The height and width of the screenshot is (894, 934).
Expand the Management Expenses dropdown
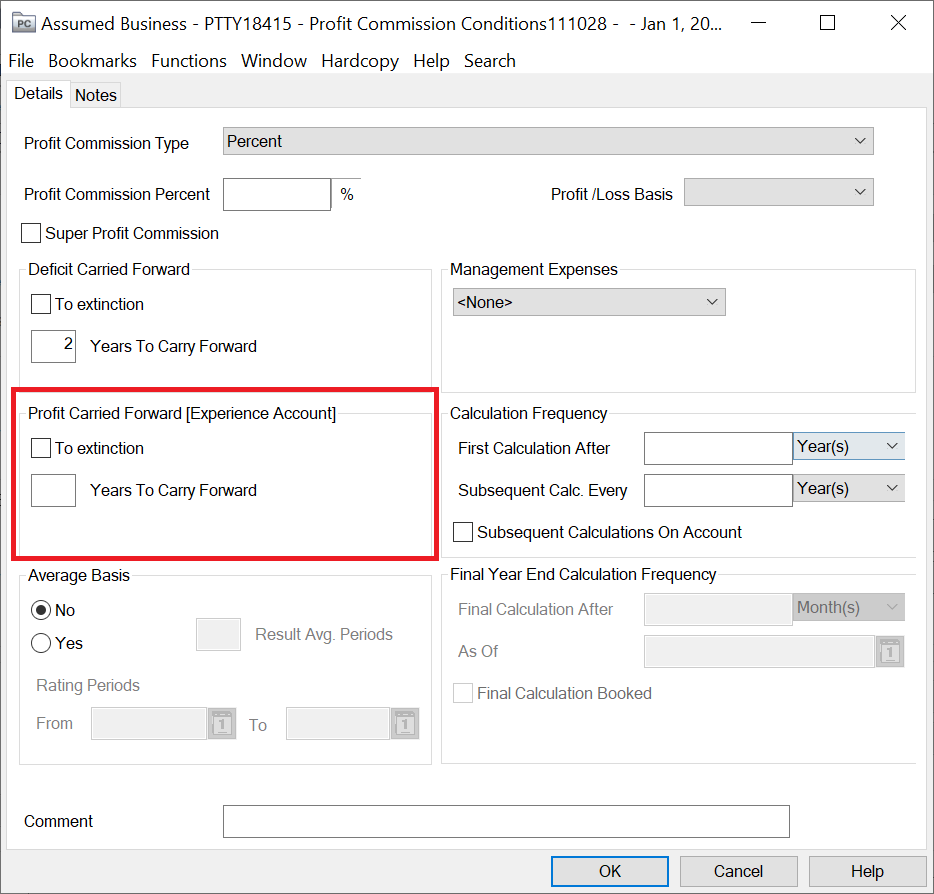[589, 302]
